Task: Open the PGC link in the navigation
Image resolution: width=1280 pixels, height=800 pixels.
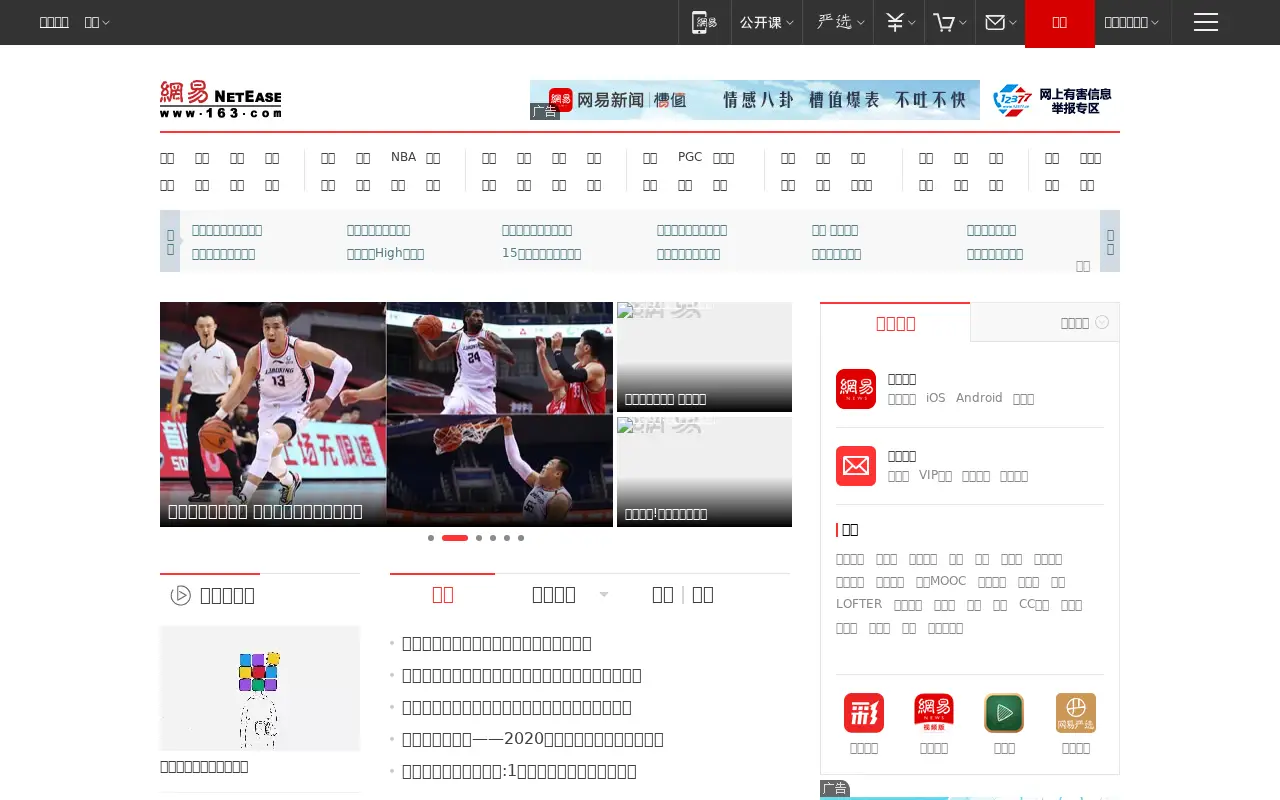Action: [x=690, y=157]
